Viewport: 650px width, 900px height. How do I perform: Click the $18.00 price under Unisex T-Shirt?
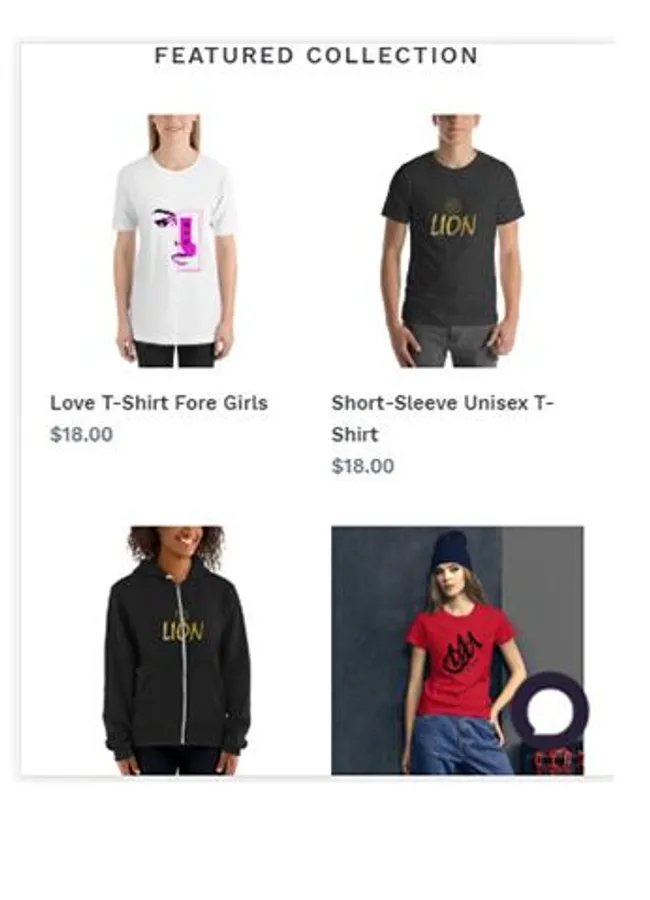[x=363, y=466]
